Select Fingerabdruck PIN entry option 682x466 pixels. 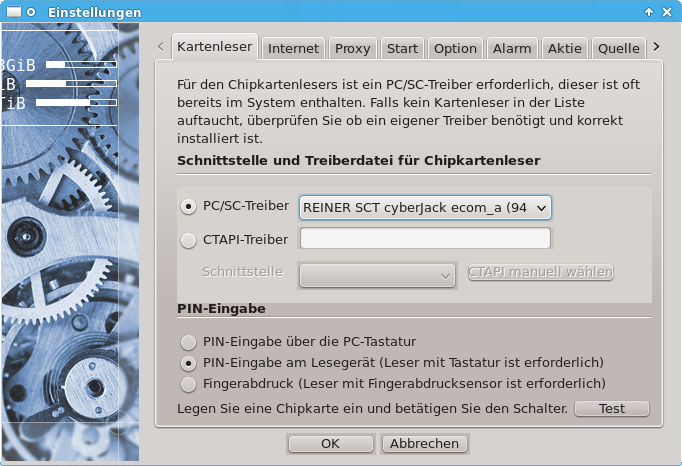tap(188, 383)
